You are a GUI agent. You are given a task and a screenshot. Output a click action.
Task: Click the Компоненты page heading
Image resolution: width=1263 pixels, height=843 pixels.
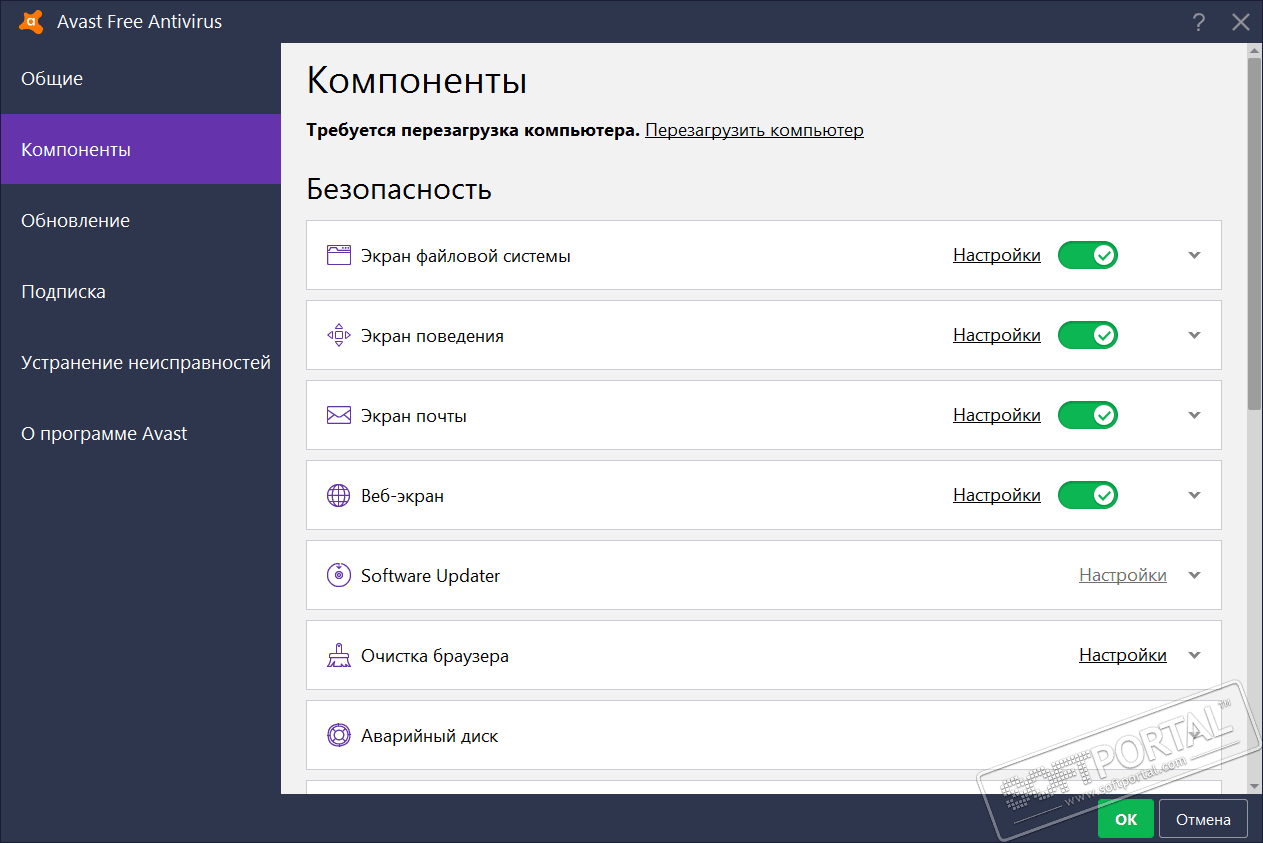417,81
